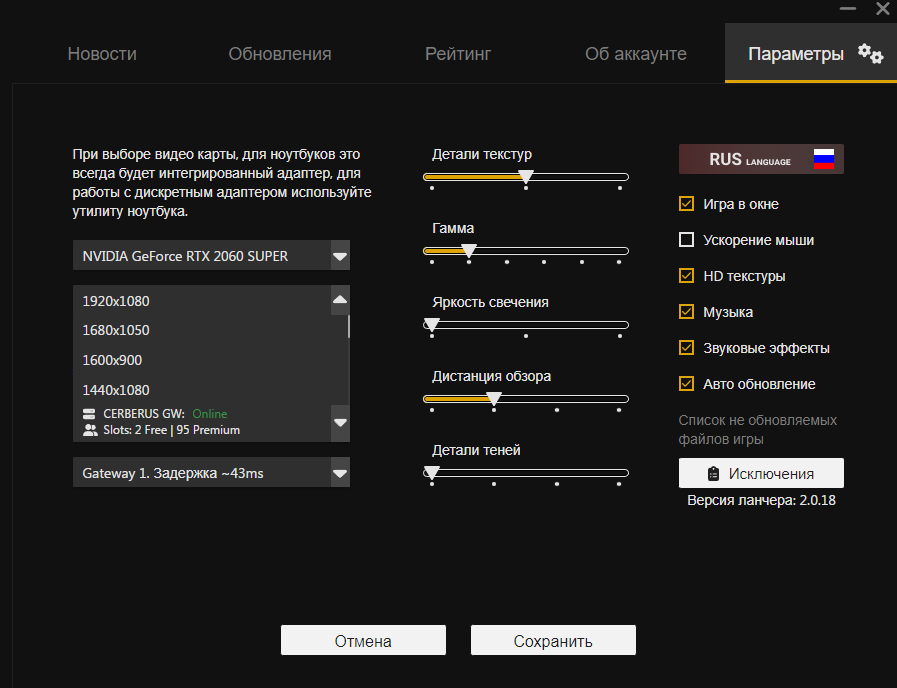The image size is (897, 688).
Task: Open the Gateway 1 latency dropdown
Action: 211,472
